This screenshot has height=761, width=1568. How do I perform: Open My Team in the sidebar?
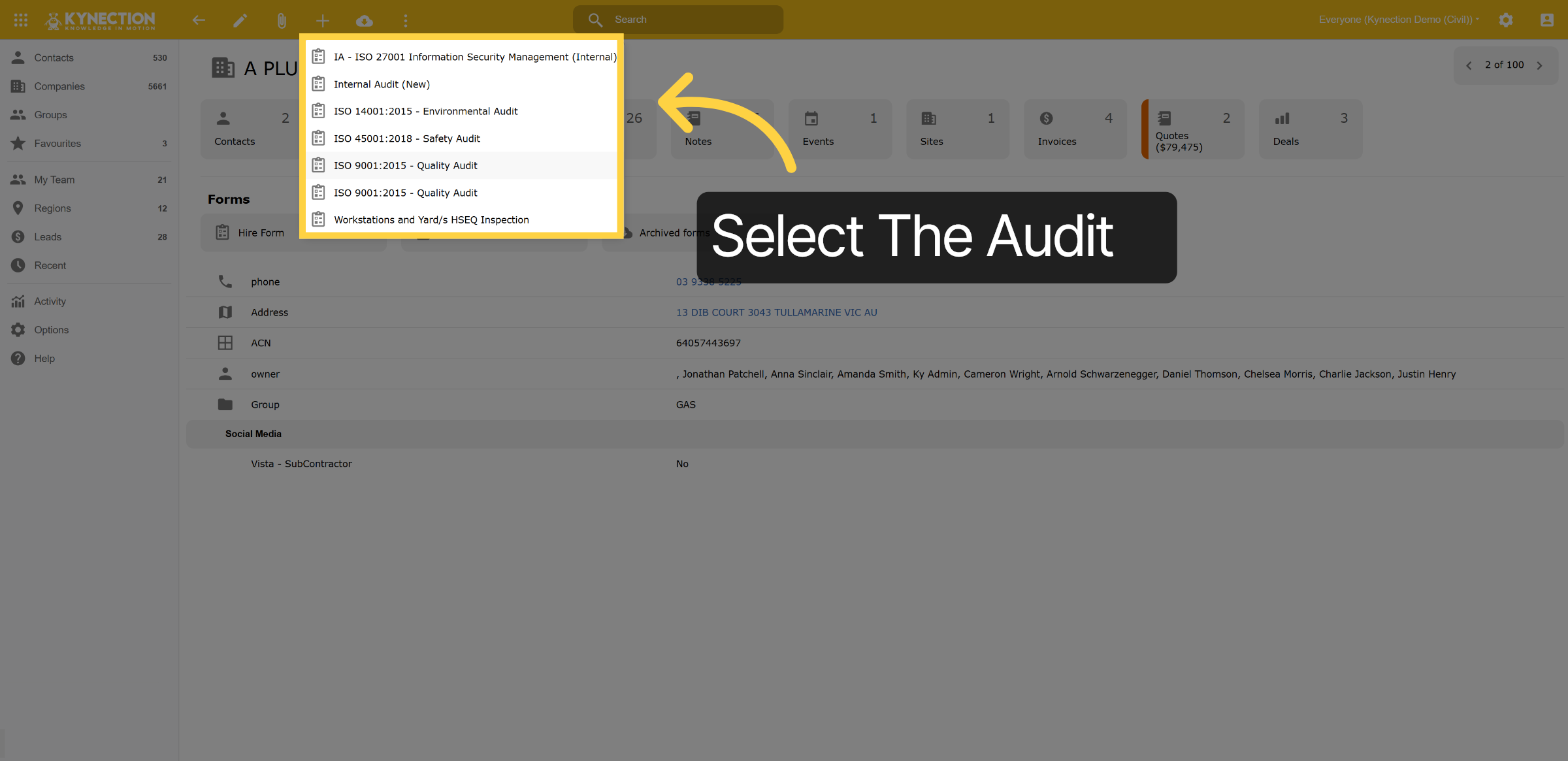pos(90,180)
